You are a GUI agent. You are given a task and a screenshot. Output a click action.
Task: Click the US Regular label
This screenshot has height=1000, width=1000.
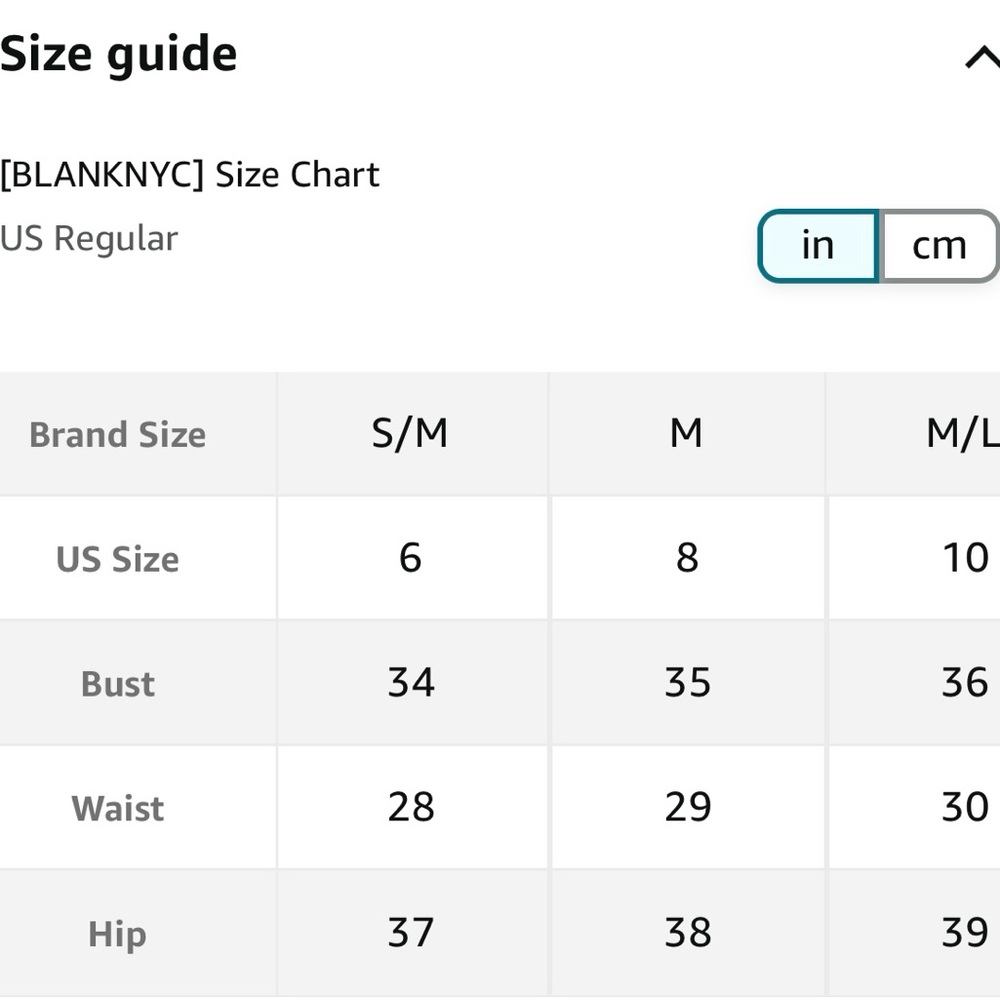(89, 239)
